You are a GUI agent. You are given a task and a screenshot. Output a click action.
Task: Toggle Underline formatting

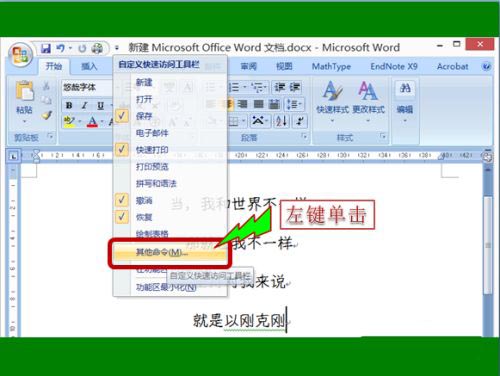[x=100, y=106]
